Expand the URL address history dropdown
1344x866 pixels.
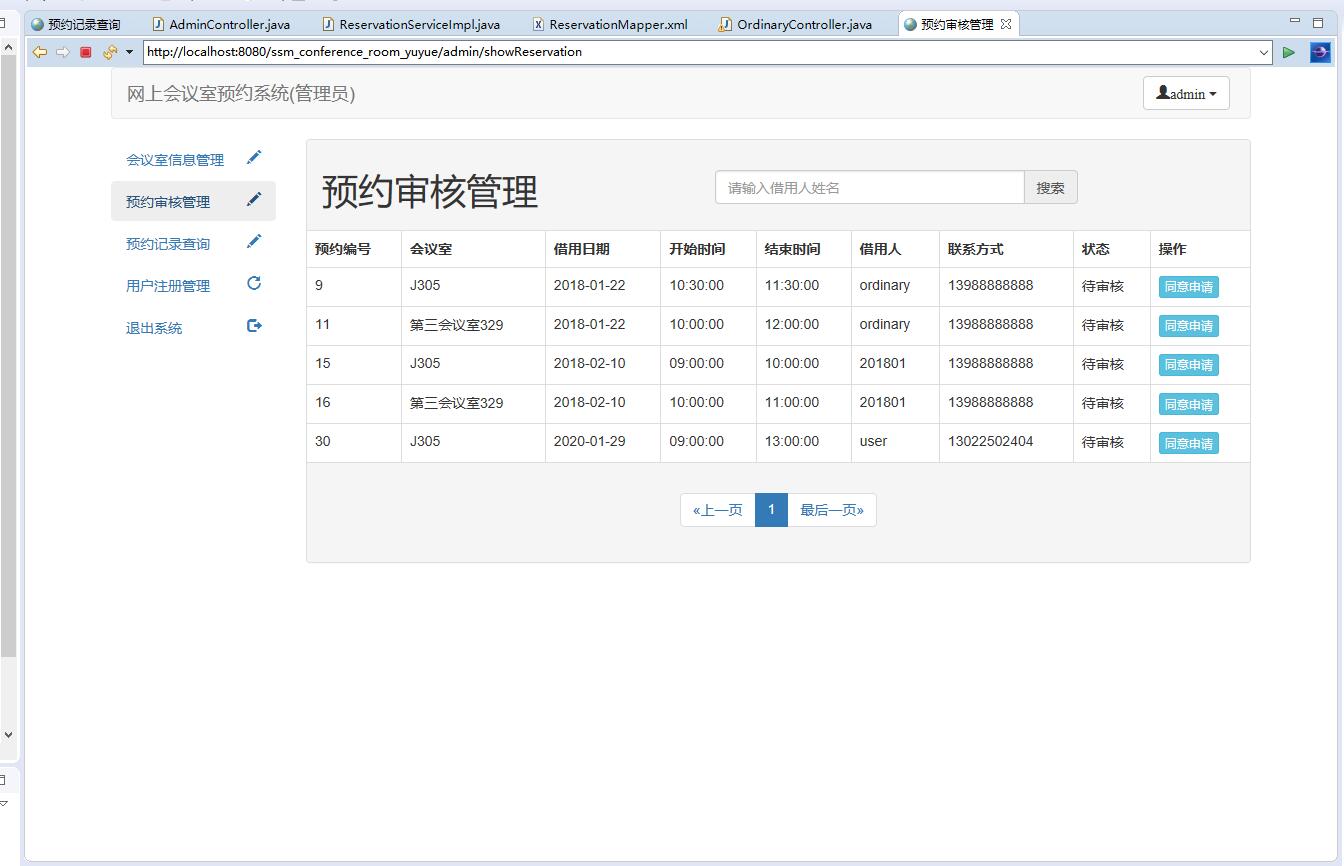pyautogui.click(x=1264, y=52)
